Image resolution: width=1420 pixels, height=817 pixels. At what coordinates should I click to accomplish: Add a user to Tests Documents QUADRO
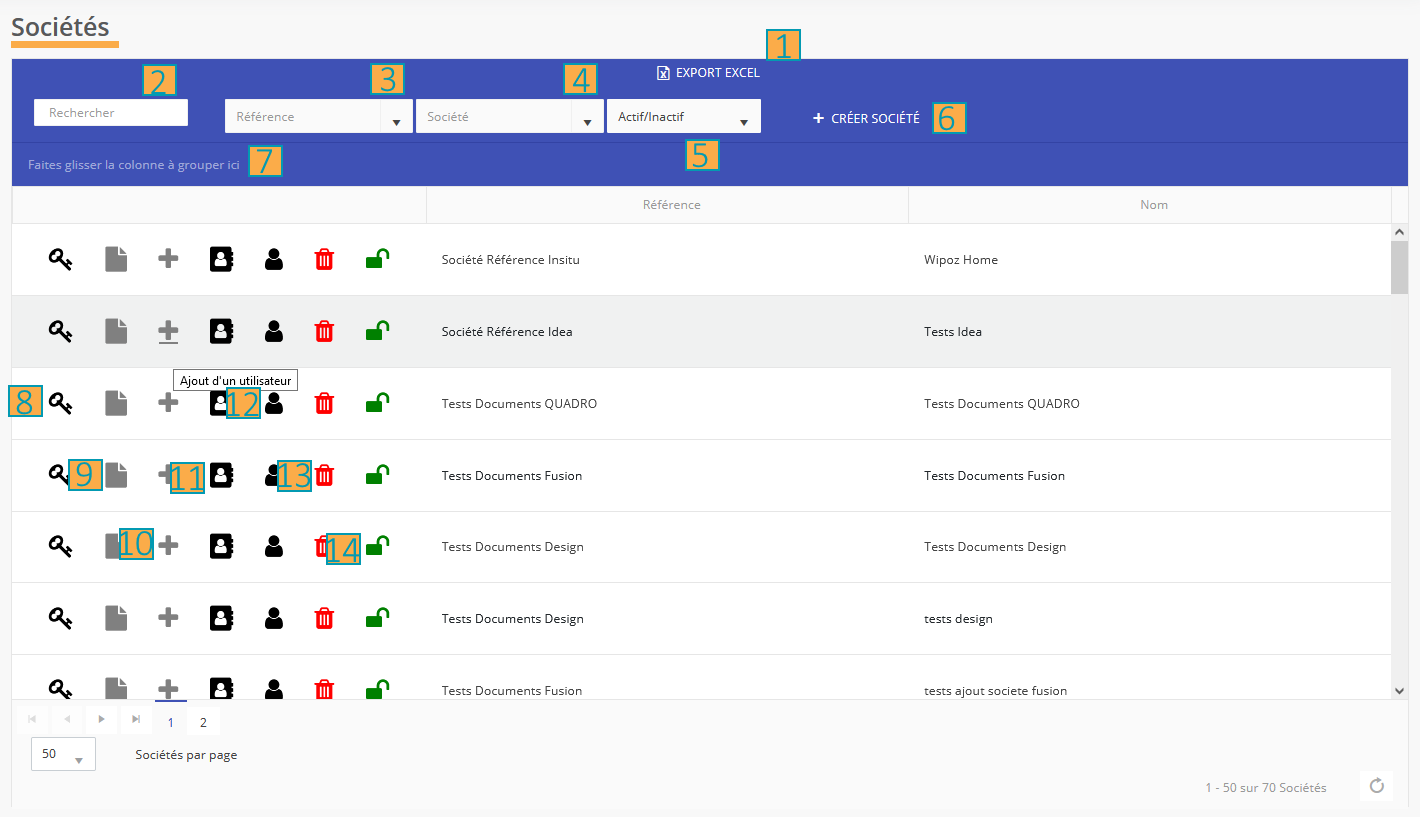tap(169, 403)
